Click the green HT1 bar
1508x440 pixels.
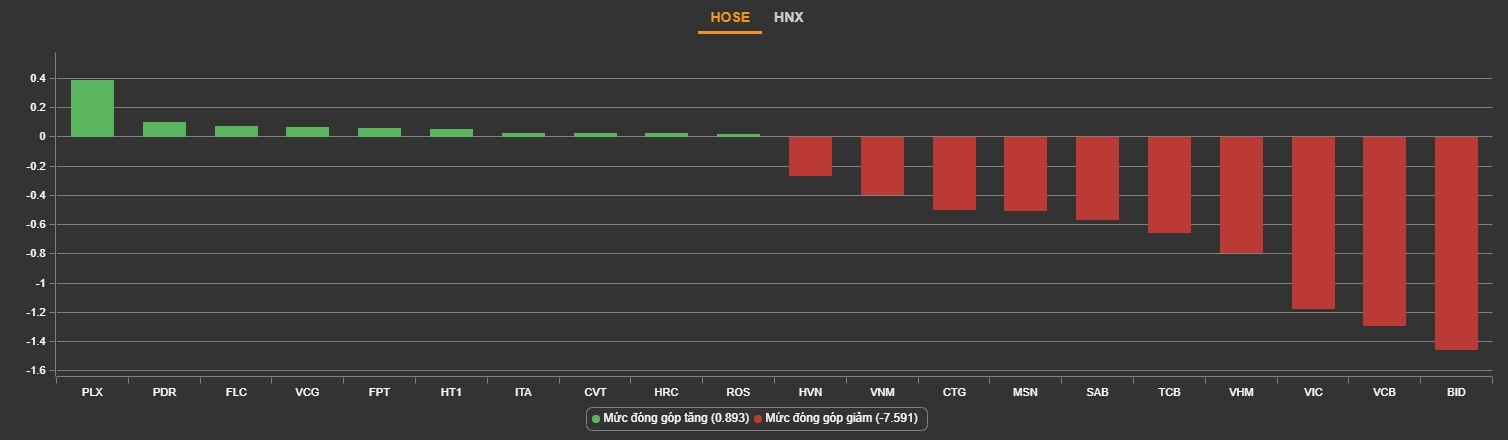click(451, 132)
